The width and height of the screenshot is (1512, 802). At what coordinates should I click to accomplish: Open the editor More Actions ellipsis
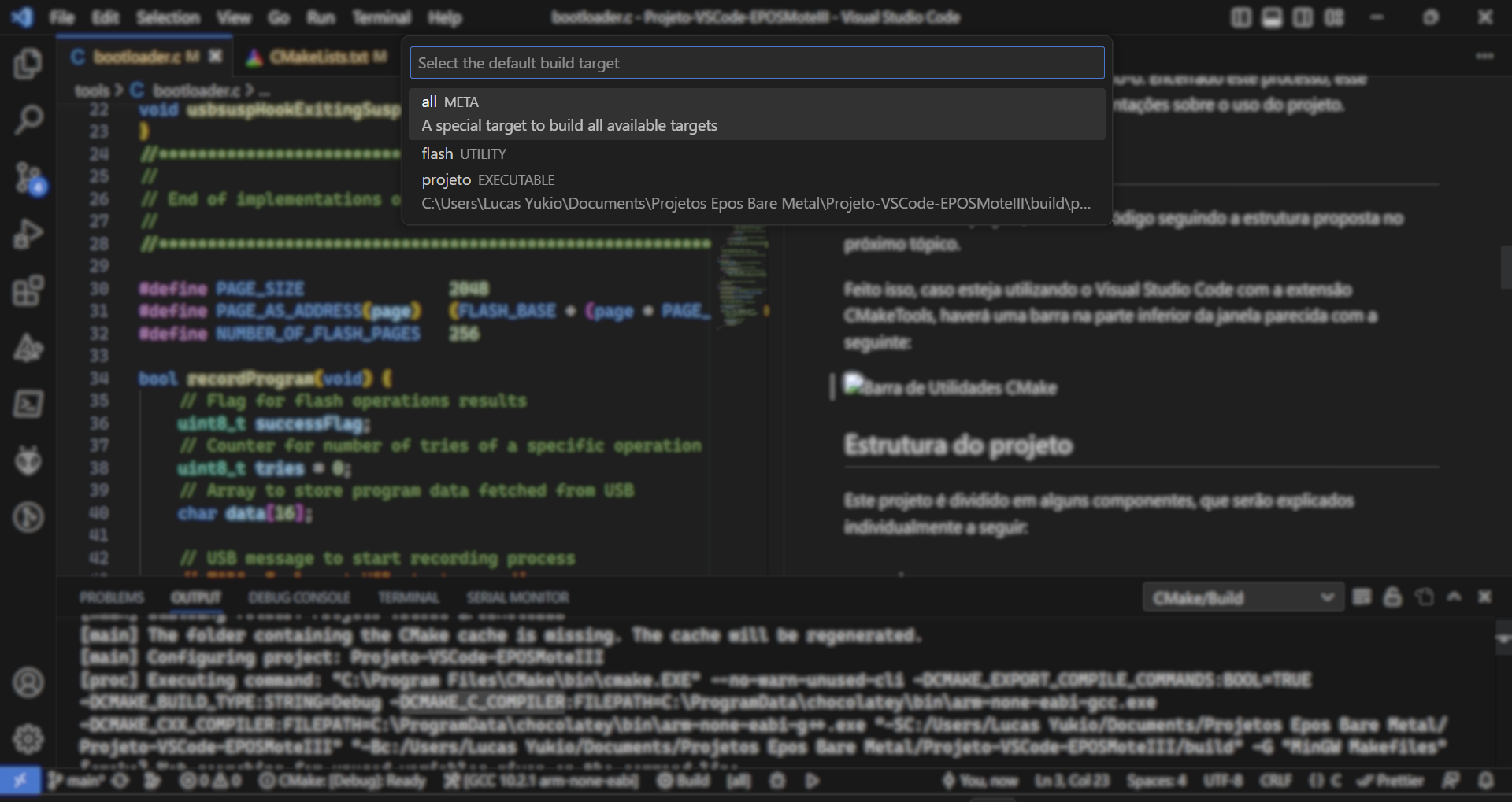click(x=1484, y=56)
